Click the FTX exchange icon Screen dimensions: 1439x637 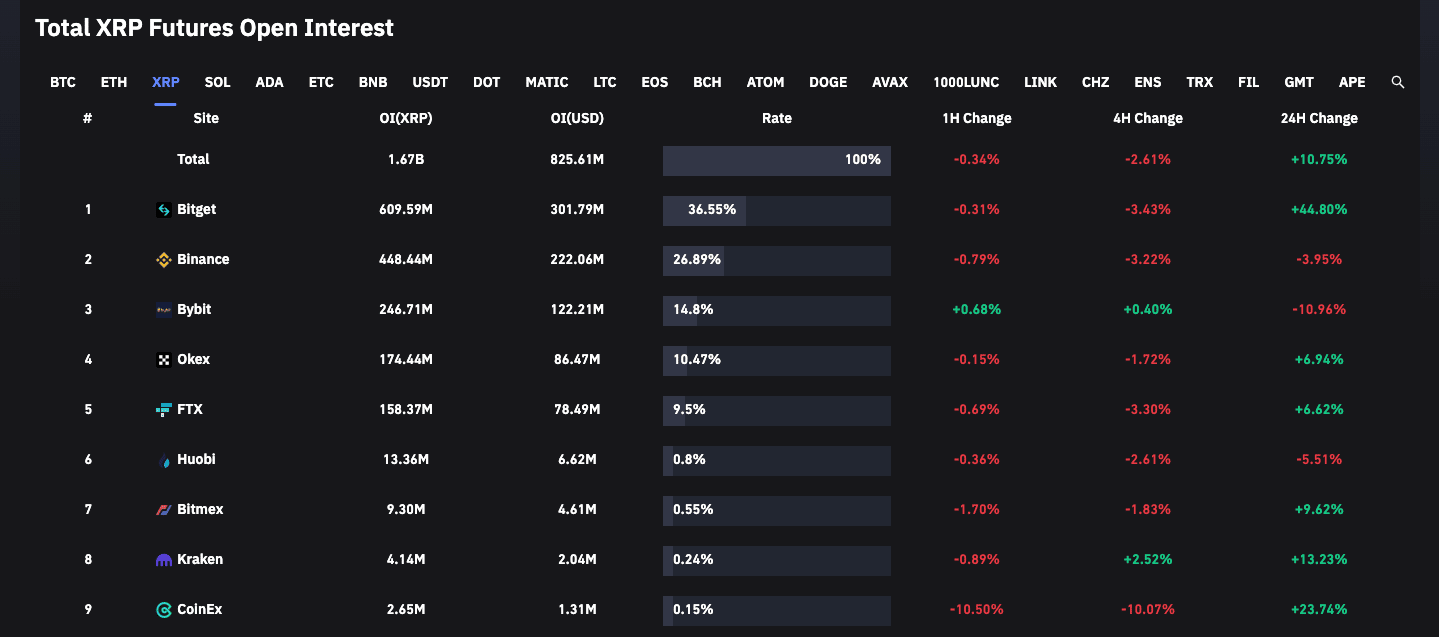(162, 409)
